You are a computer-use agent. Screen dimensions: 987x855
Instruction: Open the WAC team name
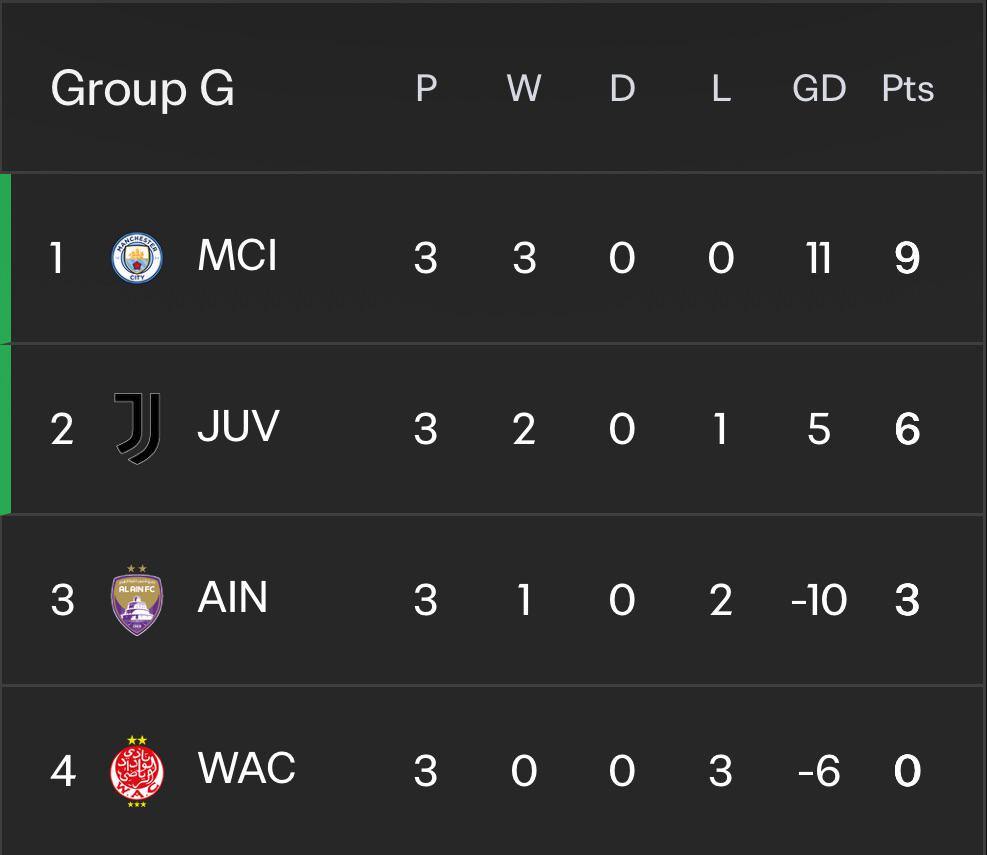(x=247, y=768)
